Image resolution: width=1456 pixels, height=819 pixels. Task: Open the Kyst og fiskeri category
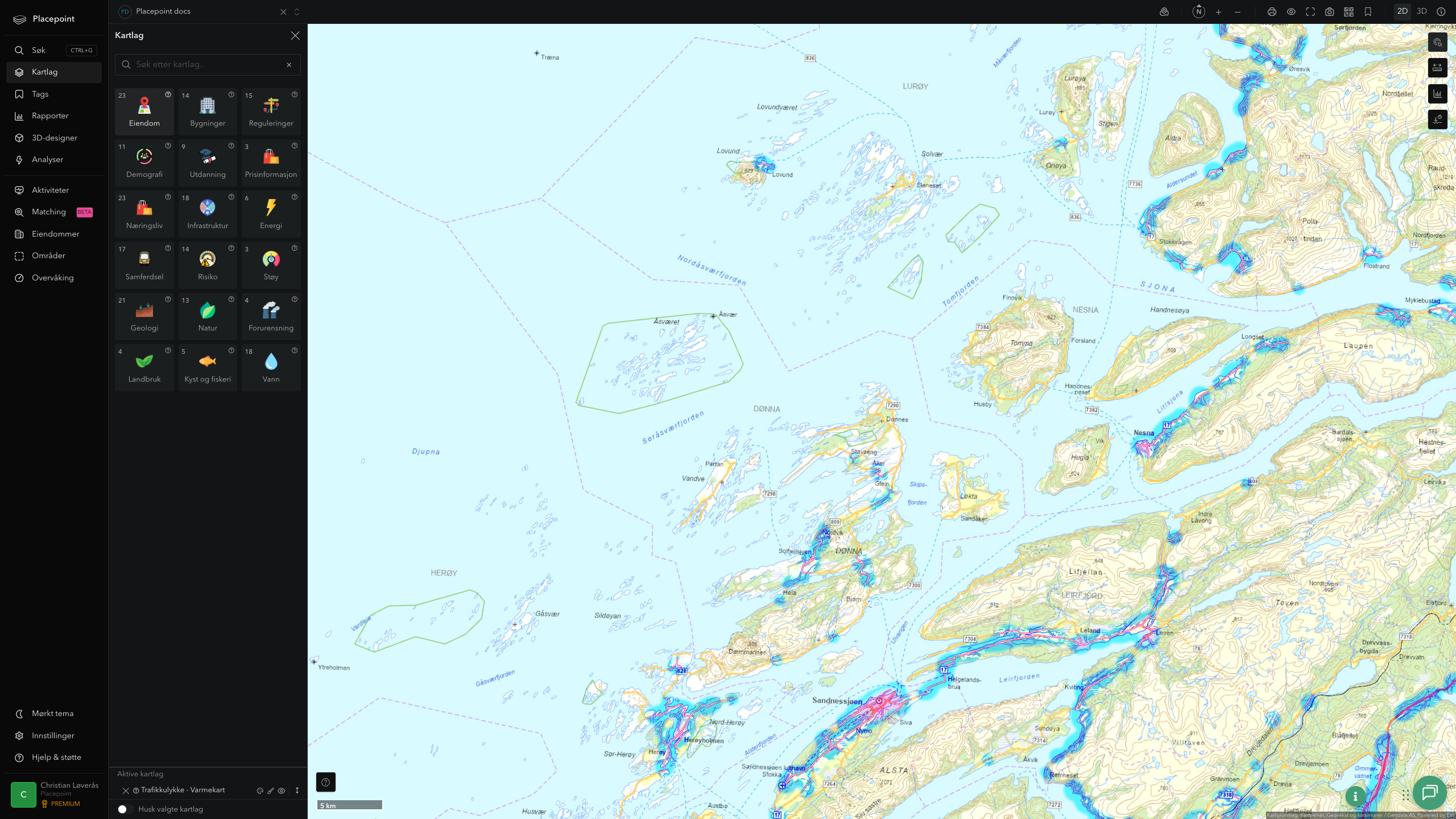(208, 367)
